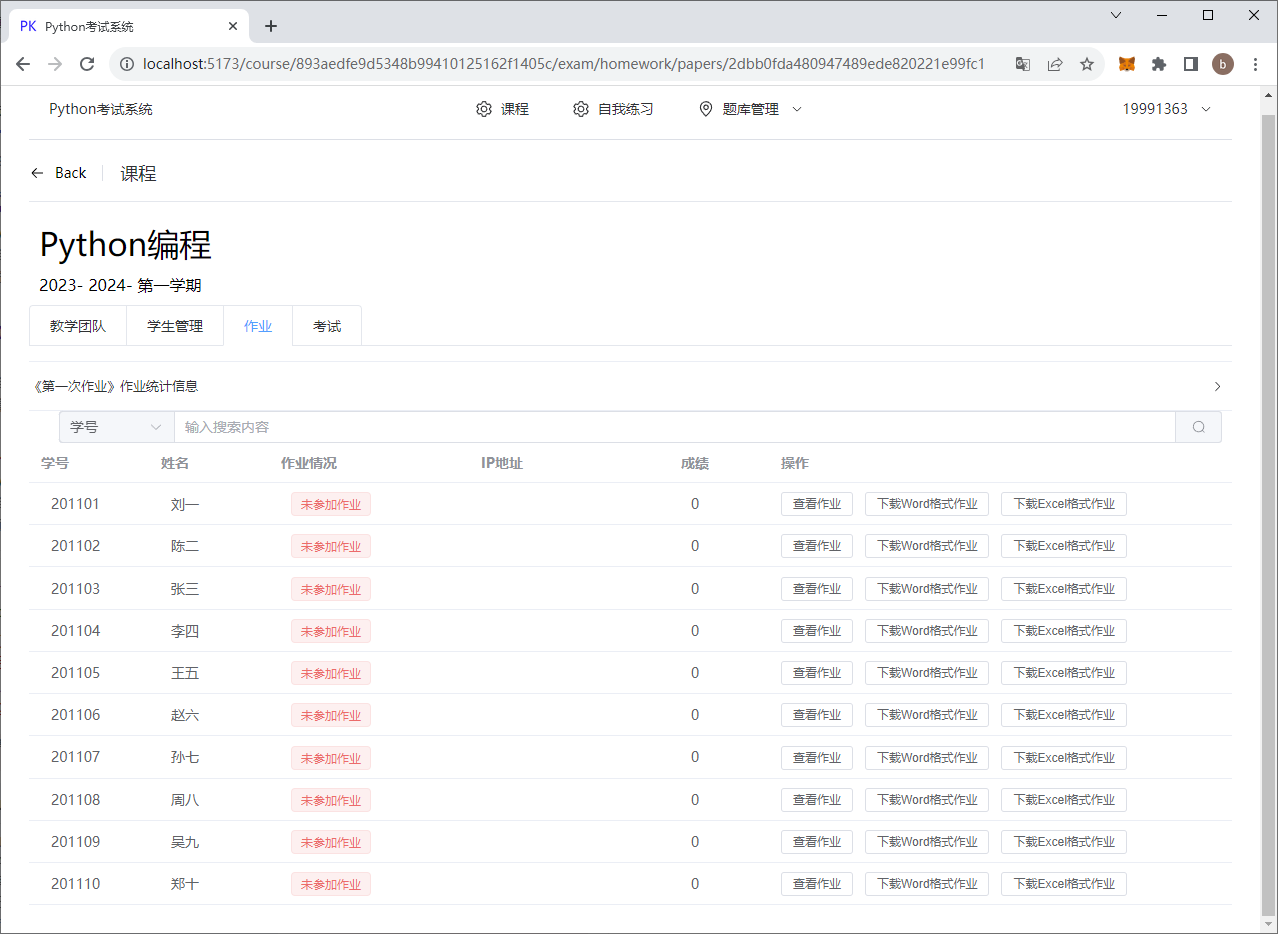Download Excel homework for 刘一
The image size is (1278, 934).
[1064, 504]
